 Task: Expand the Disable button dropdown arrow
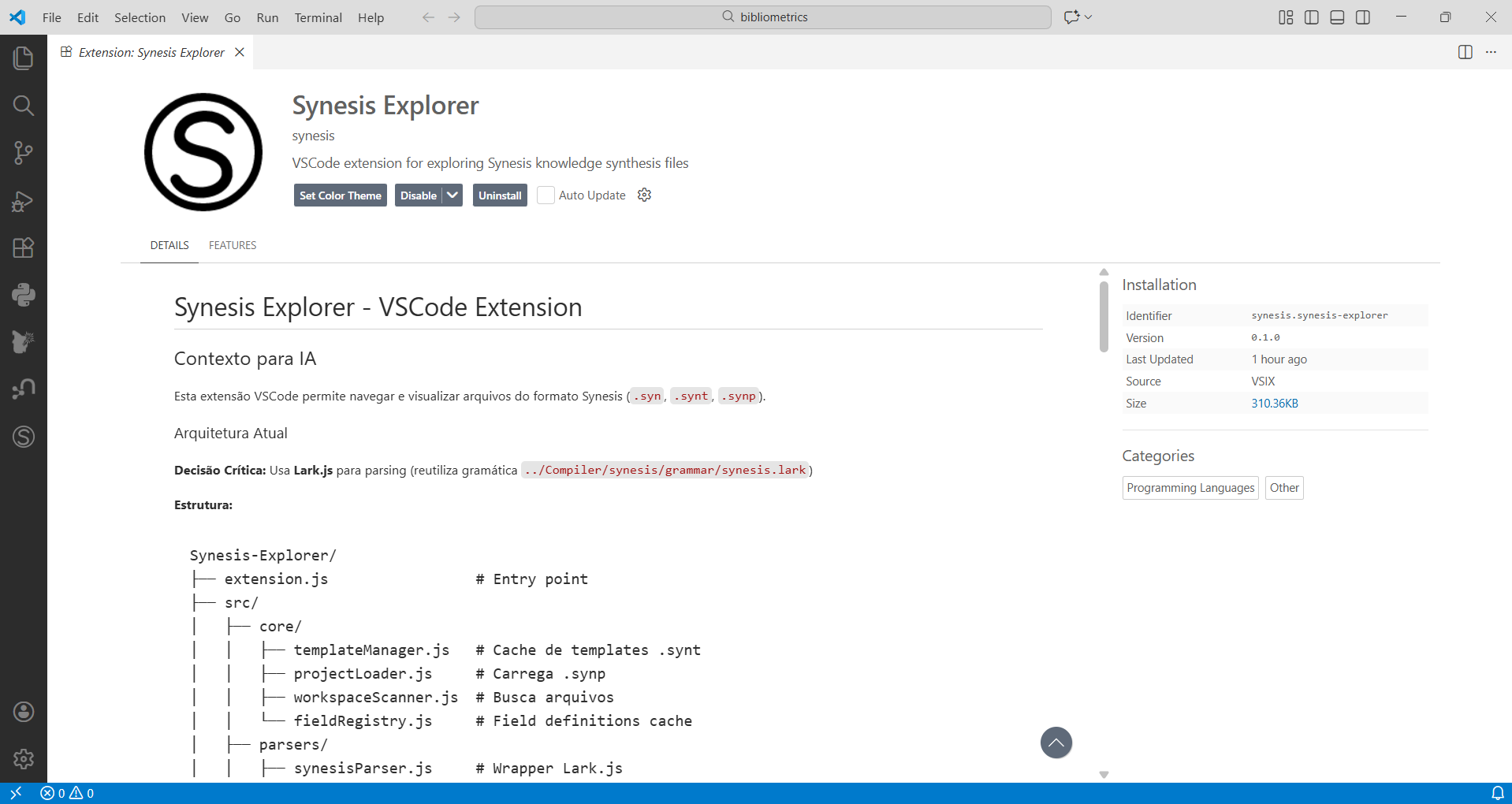452,195
